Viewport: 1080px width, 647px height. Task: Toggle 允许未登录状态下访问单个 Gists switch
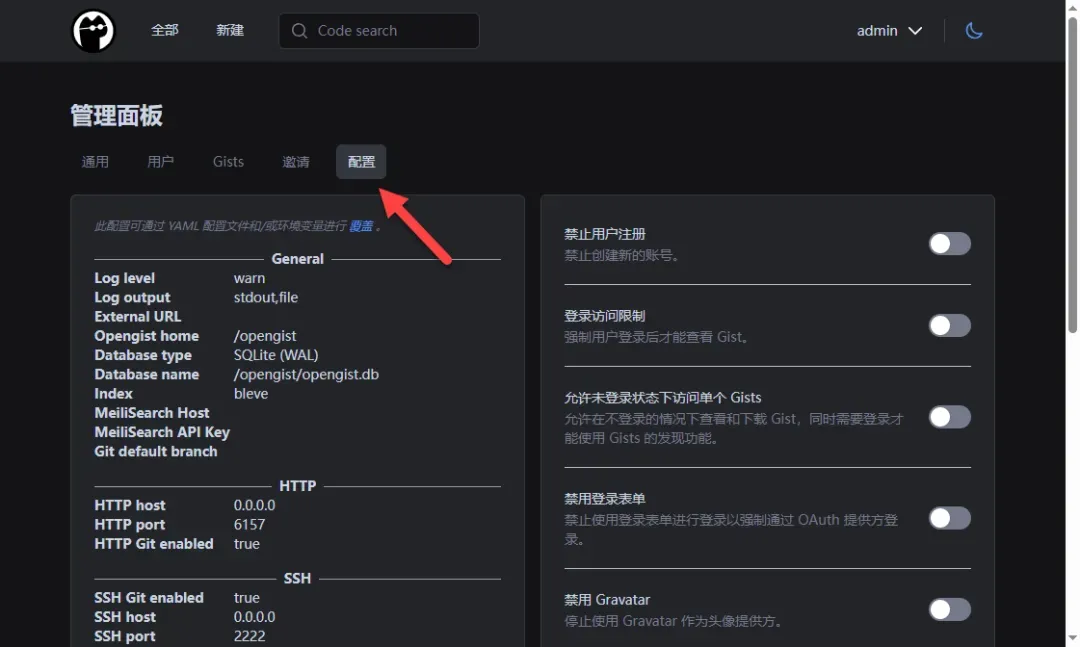949,417
